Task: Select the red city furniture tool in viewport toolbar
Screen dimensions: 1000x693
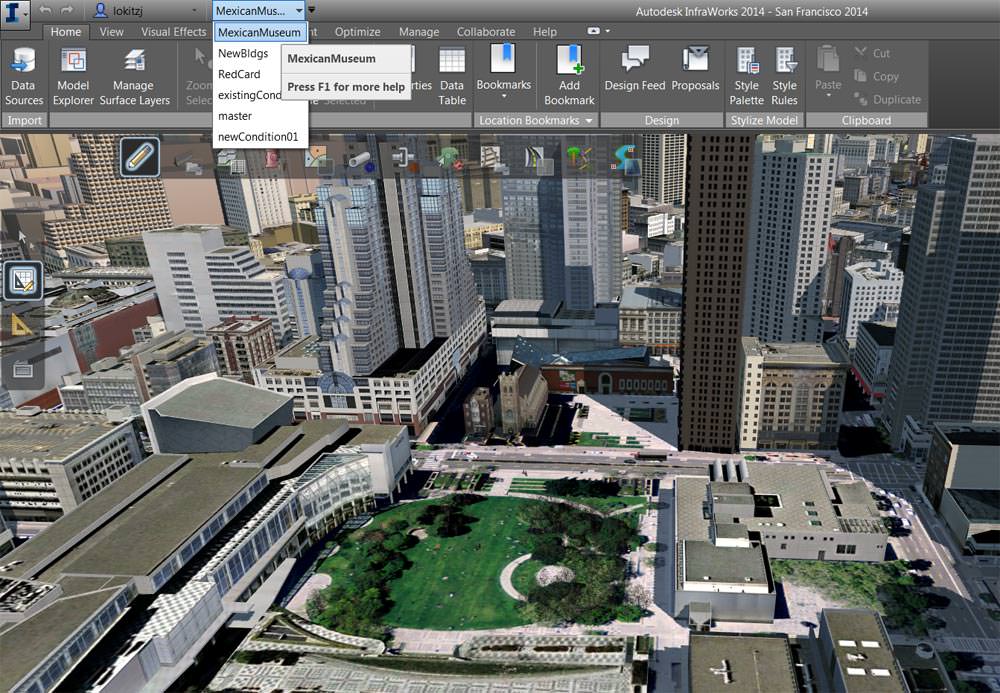Action: tap(272, 158)
